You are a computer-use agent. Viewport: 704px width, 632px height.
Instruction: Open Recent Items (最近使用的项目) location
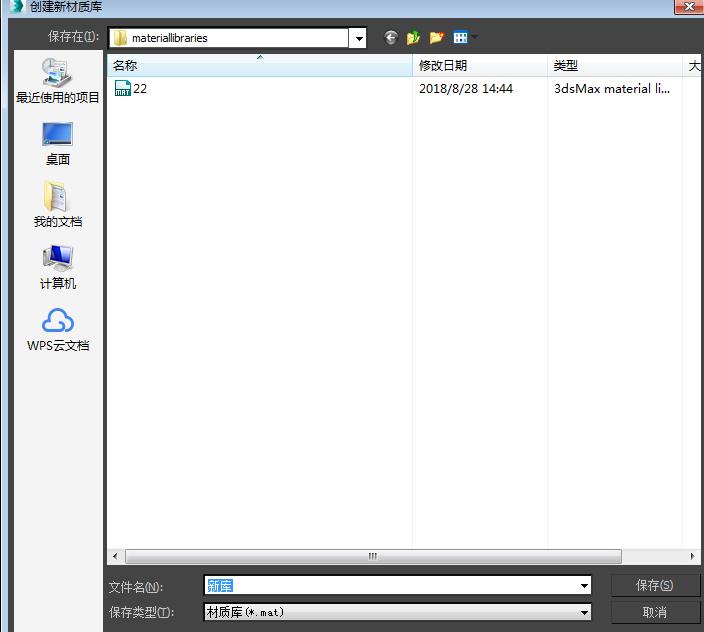(57, 81)
